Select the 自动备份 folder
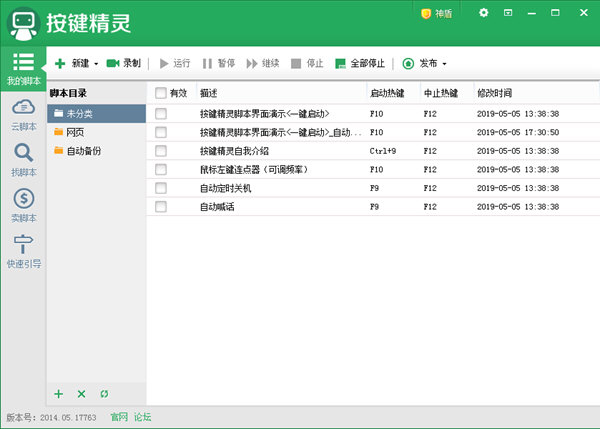Screen dimensions: 600x429 point(82,151)
